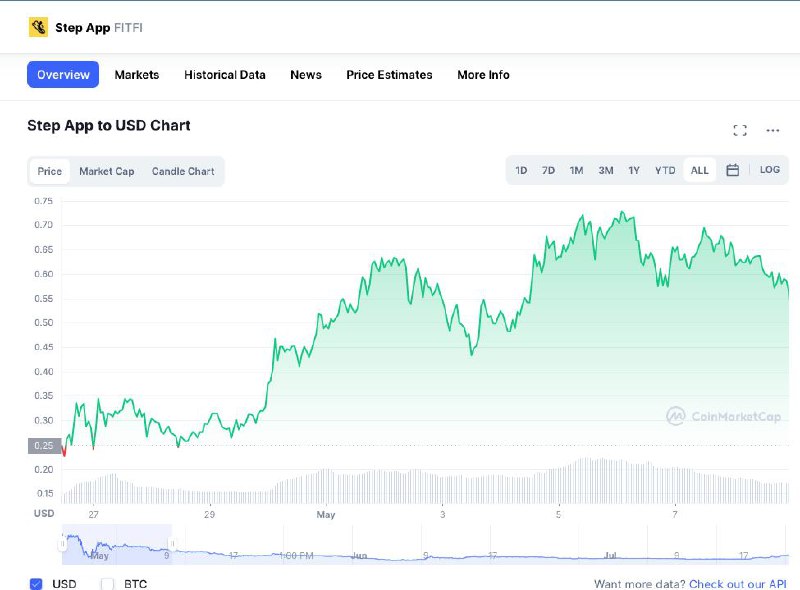
Task: Follow the Check out our API link
Action: tap(738, 584)
